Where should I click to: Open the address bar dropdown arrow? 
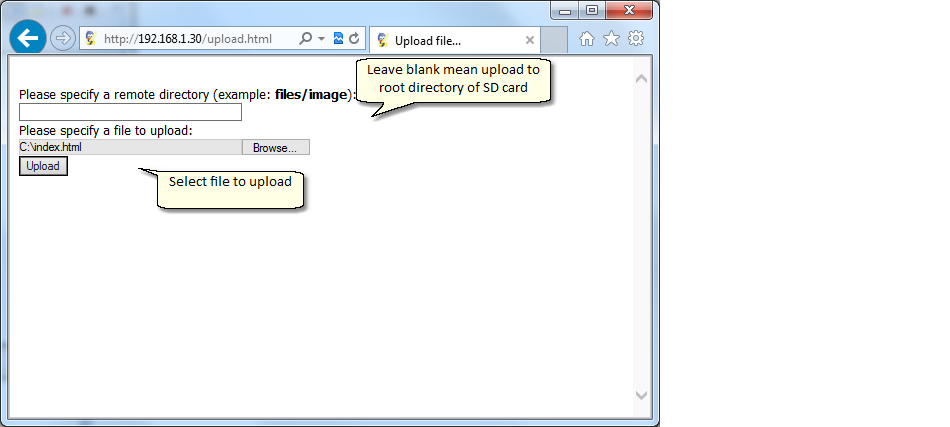(321, 38)
